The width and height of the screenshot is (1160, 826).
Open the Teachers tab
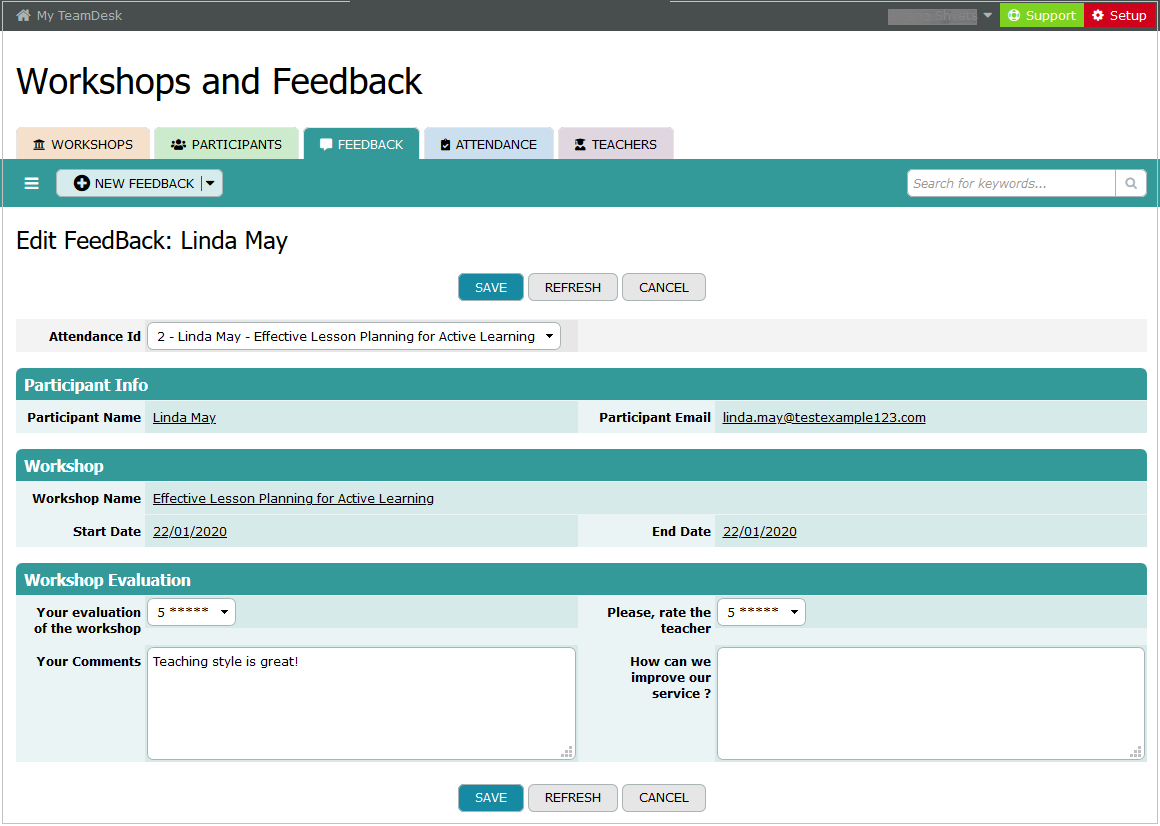coord(616,143)
